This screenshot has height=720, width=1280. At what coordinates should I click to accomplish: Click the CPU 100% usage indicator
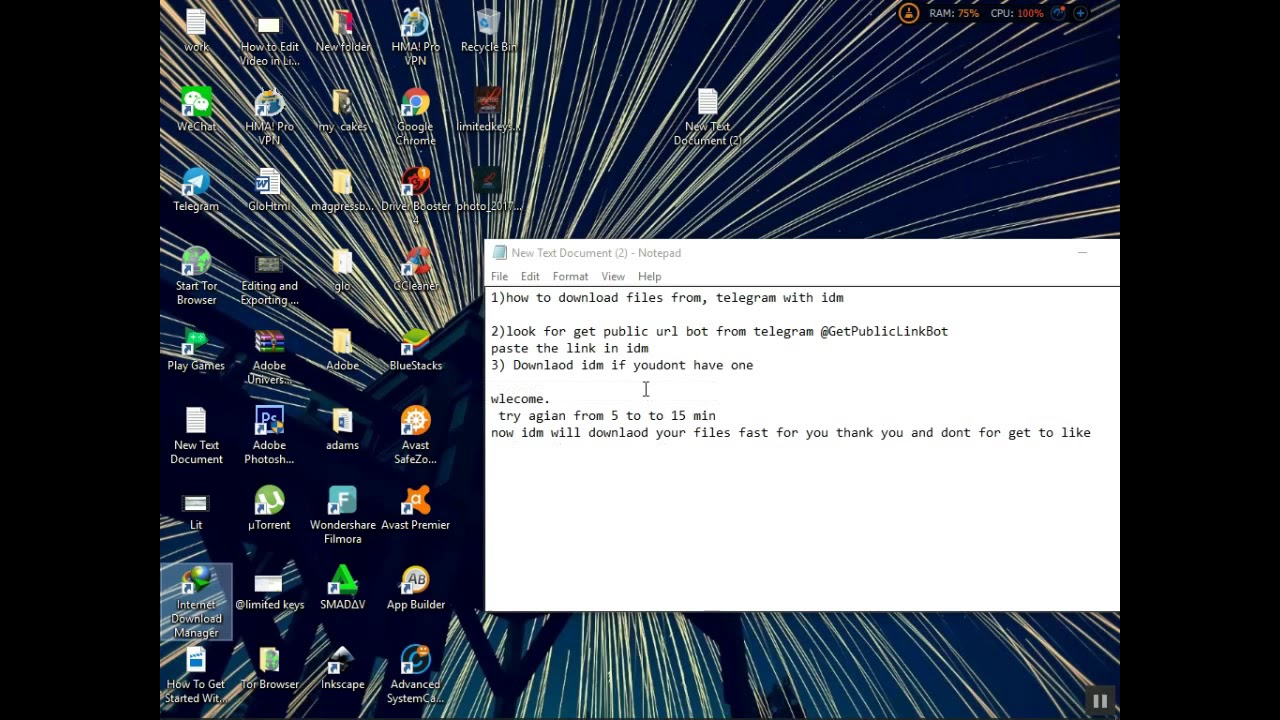1017,13
